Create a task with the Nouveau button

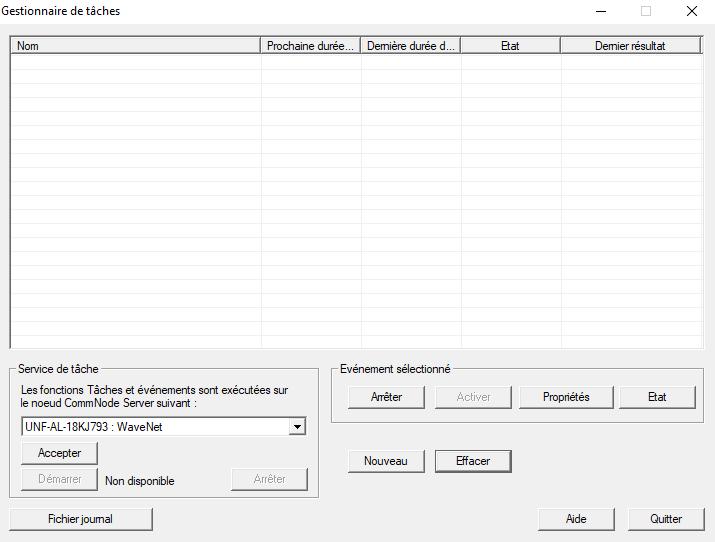386,461
